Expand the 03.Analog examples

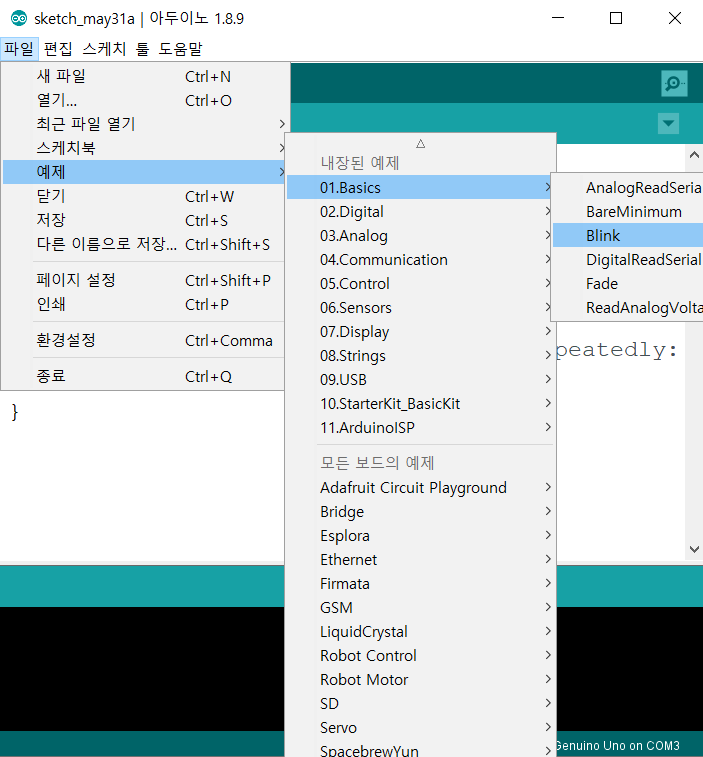[420, 236]
